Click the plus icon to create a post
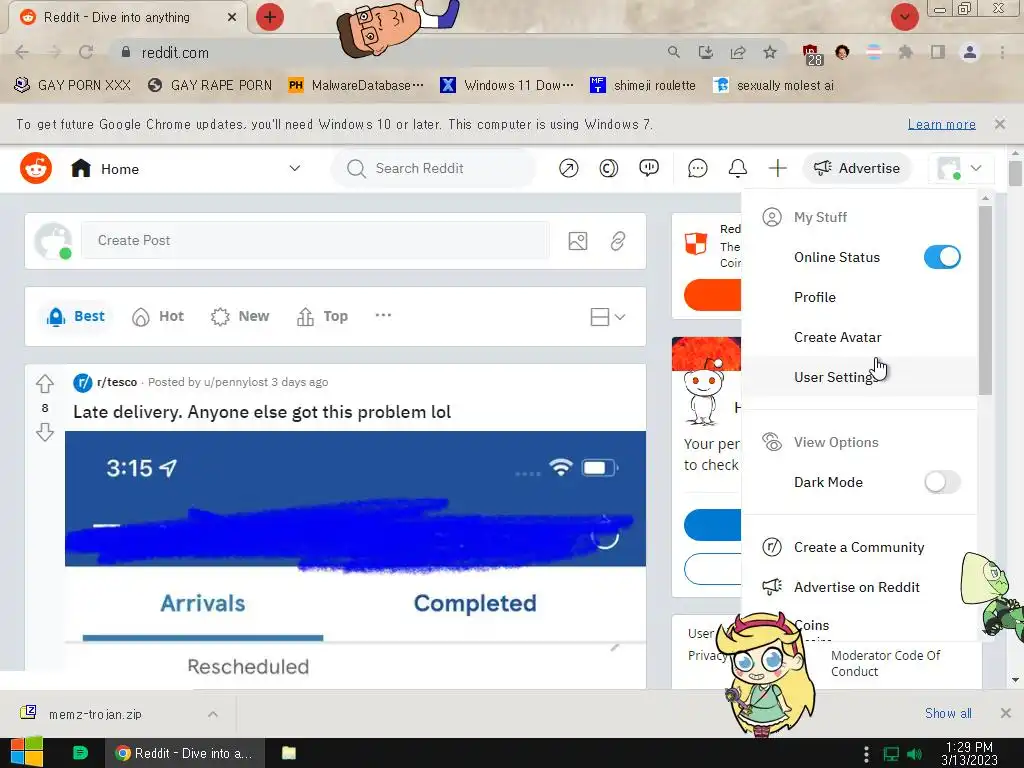 tap(777, 168)
